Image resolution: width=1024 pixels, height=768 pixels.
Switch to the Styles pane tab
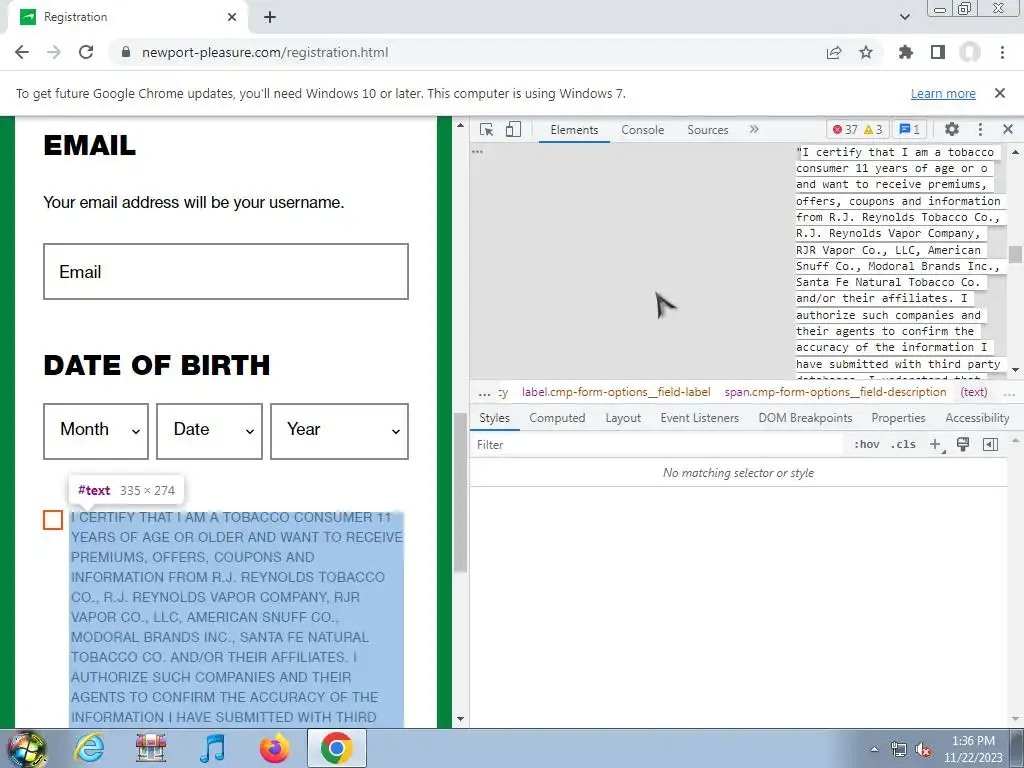[494, 418]
